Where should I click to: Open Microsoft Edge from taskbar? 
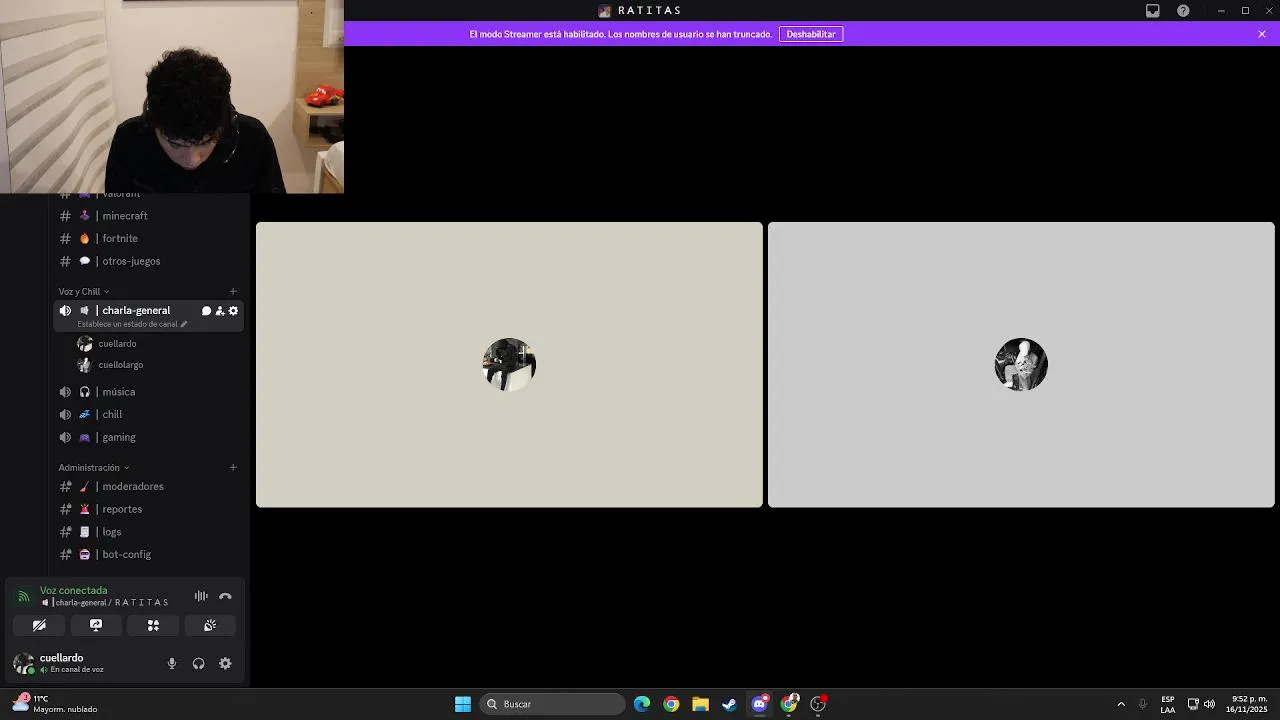tap(642, 704)
